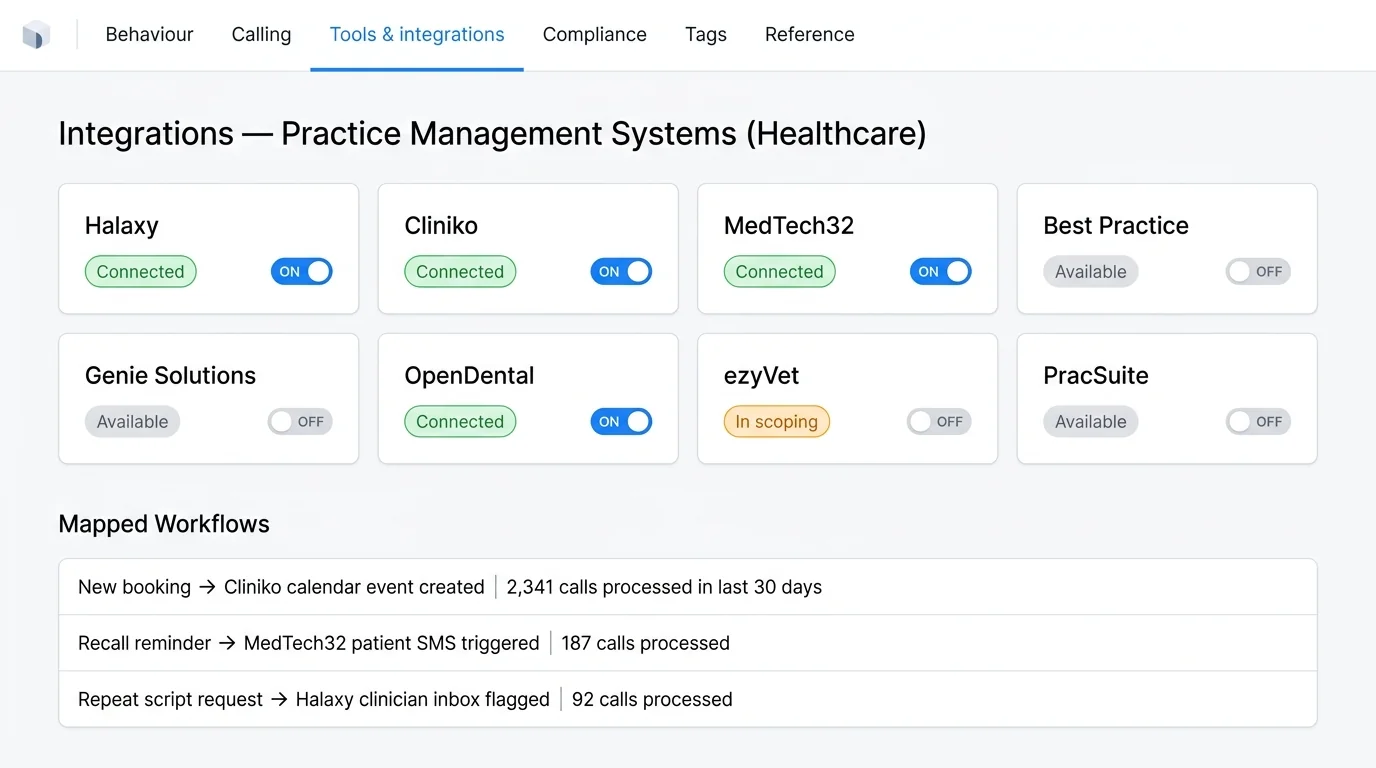Toggle off MedTech32 integration
The width and height of the screenshot is (1376, 768).
(940, 271)
